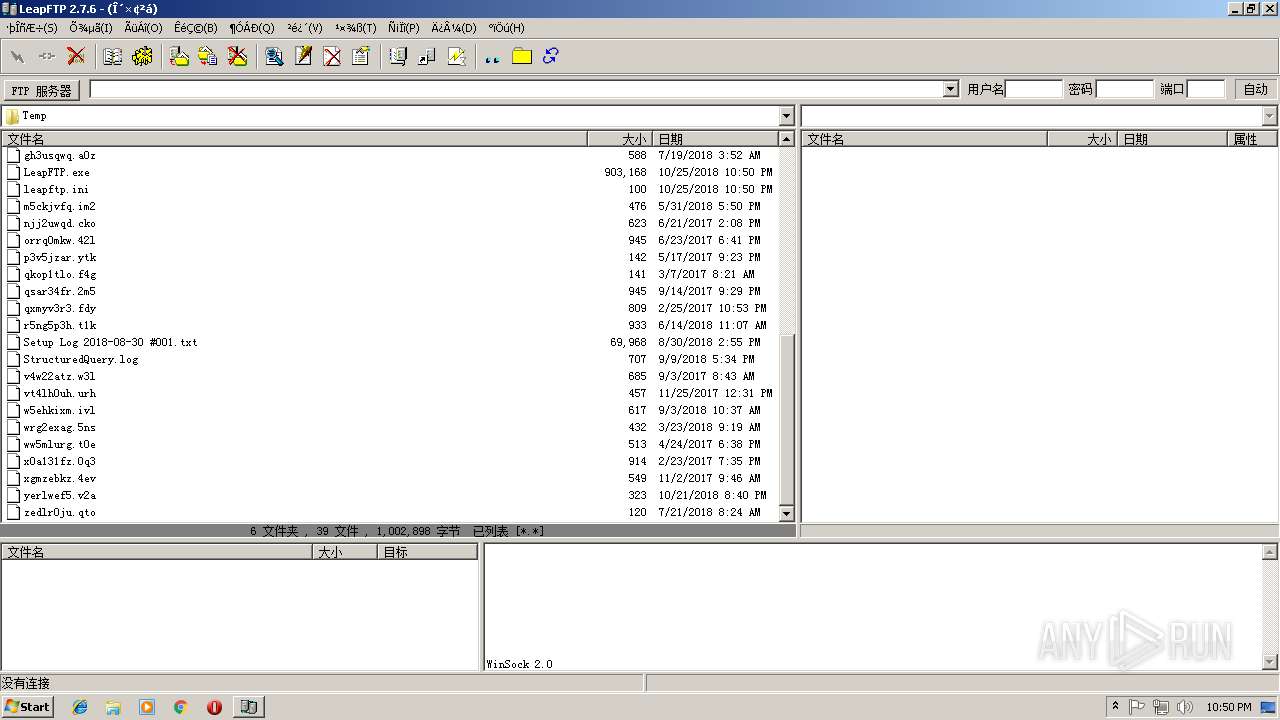Viewport: 1280px width, 720px height.
Task: Click the red X abort icon
Action: [x=75, y=57]
